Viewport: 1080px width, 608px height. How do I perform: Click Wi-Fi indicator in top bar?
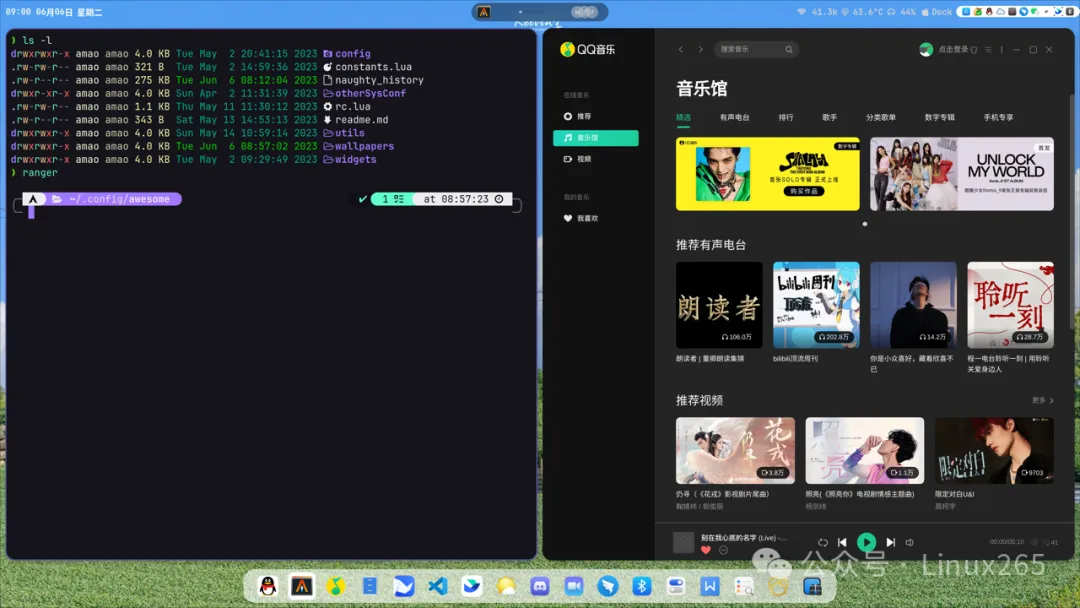[801, 12]
